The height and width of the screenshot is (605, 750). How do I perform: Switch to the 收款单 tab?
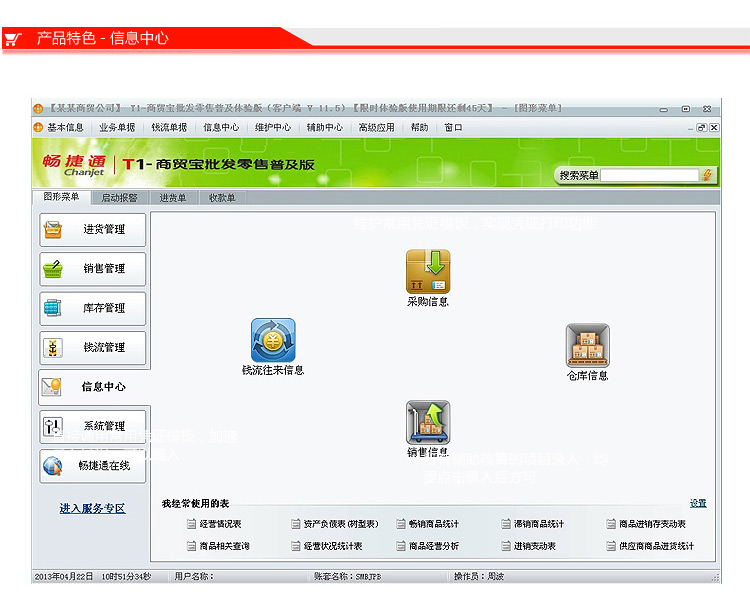[x=222, y=198]
